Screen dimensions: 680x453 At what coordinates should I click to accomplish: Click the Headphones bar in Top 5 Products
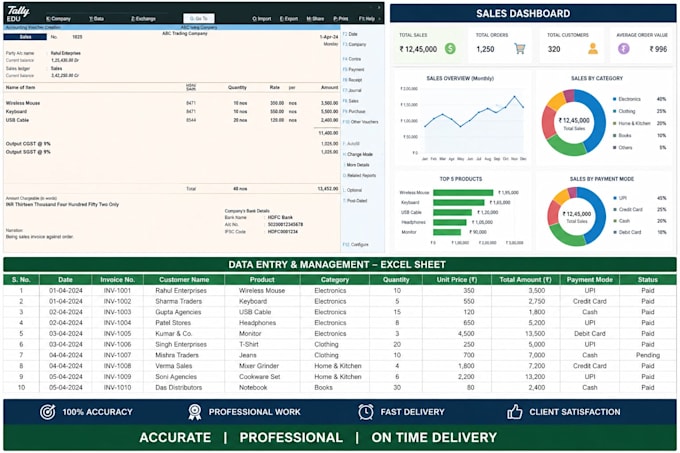pos(450,222)
